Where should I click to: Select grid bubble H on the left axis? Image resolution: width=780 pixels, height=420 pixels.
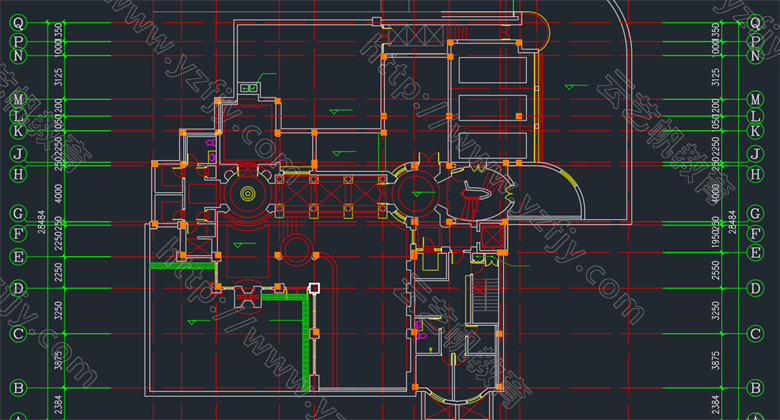coord(18,174)
